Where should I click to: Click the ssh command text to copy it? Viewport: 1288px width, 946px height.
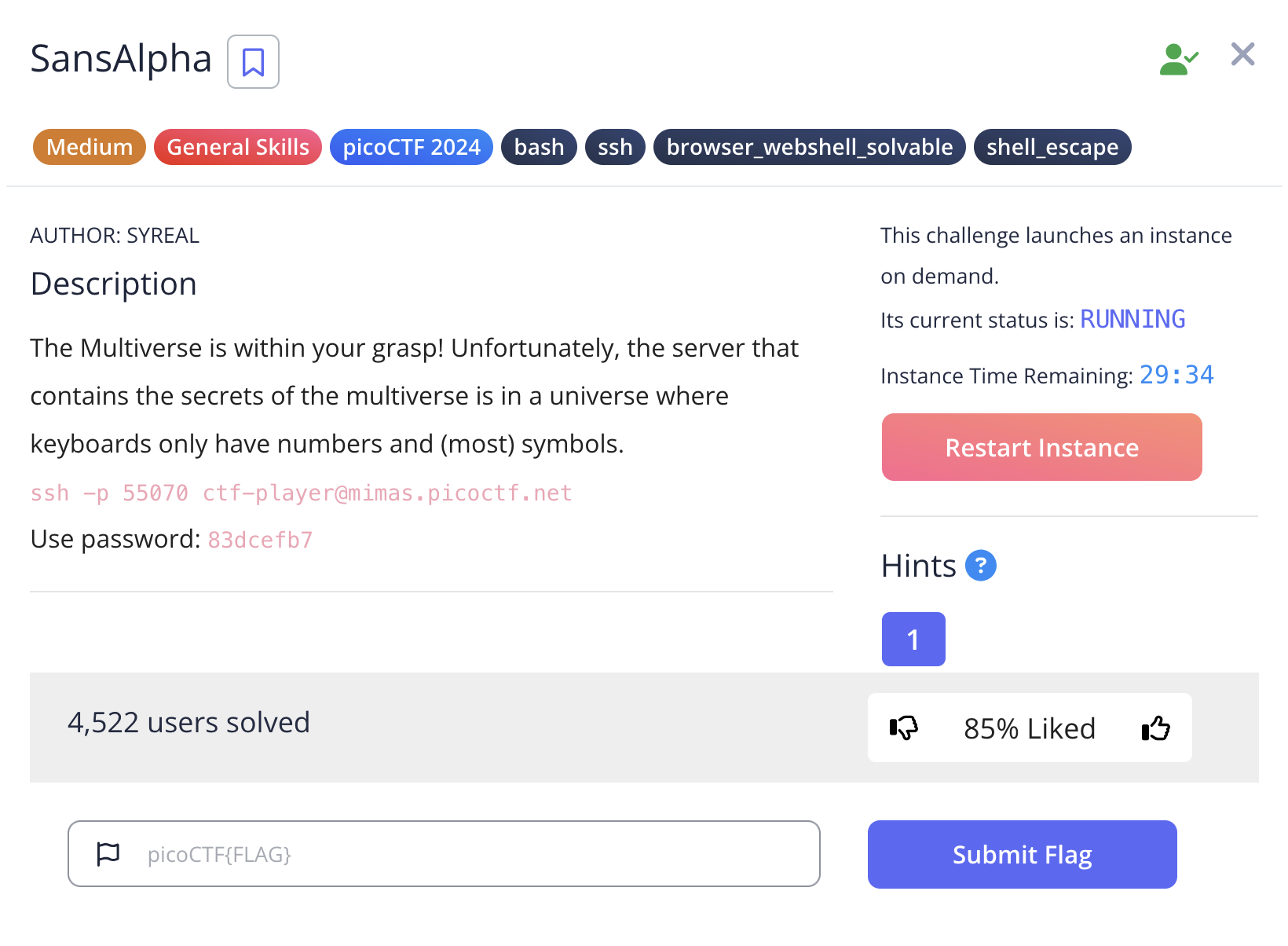pos(301,493)
